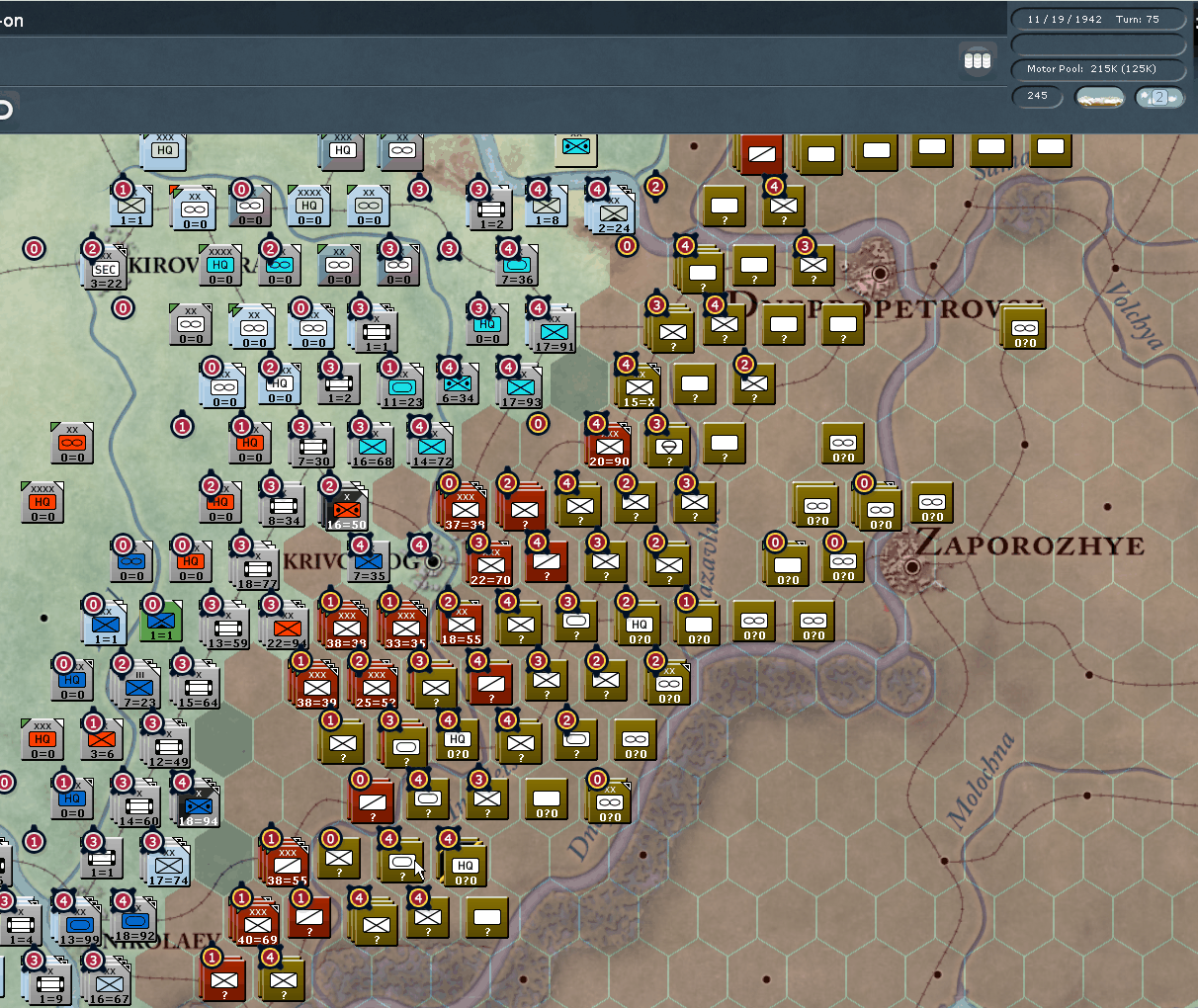Screen dimensions: 1198x1008
Task: Select the motorized unit labeled 12=49
Action: coord(168,747)
